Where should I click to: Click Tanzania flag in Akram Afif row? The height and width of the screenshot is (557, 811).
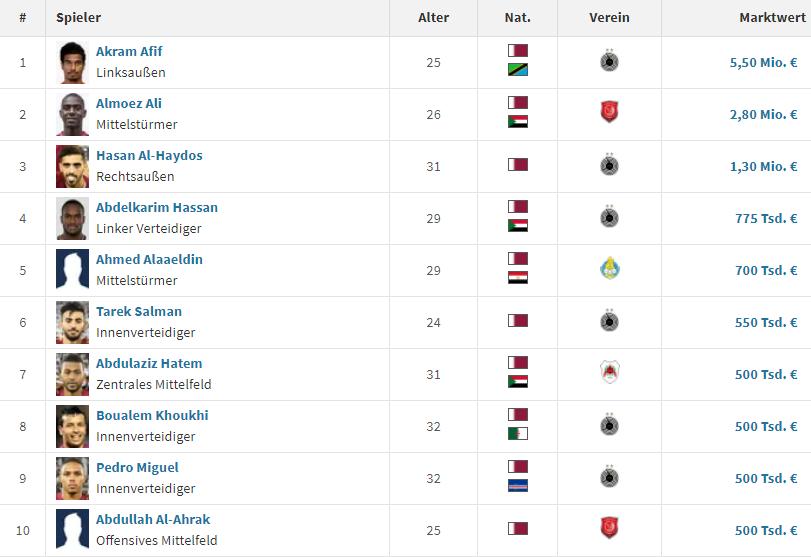(517, 70)
